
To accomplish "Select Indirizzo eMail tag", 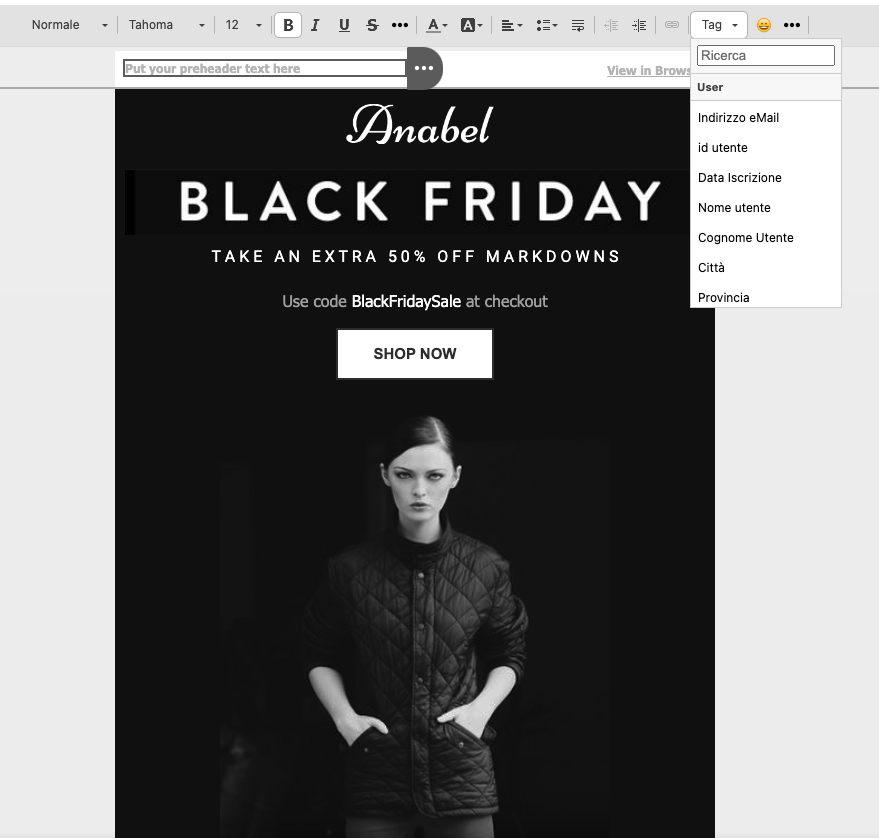I will click(x=738, y=118).
